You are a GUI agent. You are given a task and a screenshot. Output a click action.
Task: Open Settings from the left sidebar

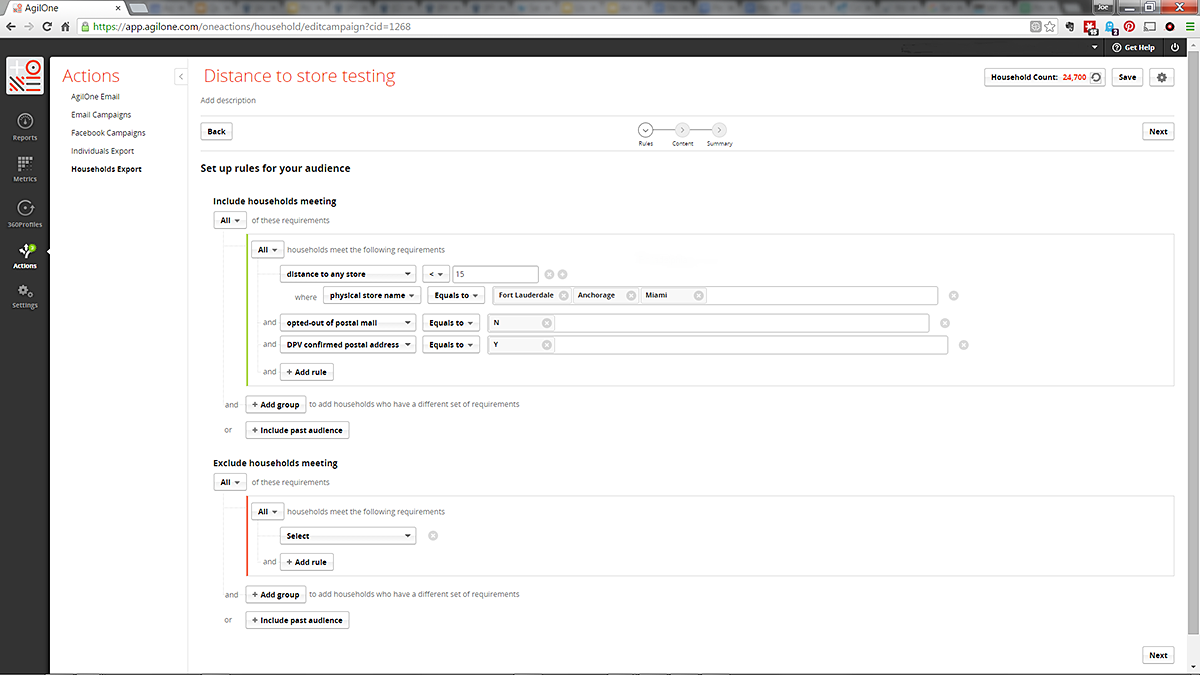[x=25, y=297]
